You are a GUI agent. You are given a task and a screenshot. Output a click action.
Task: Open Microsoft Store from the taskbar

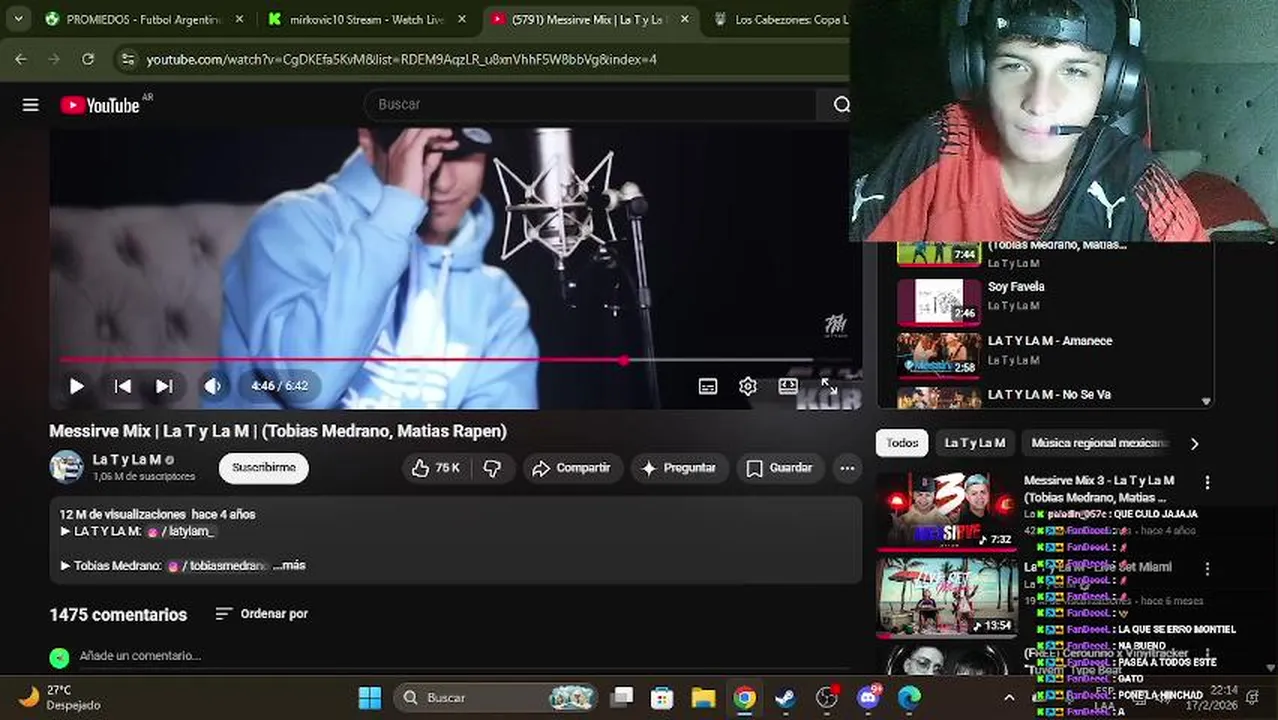coord(662,697)
